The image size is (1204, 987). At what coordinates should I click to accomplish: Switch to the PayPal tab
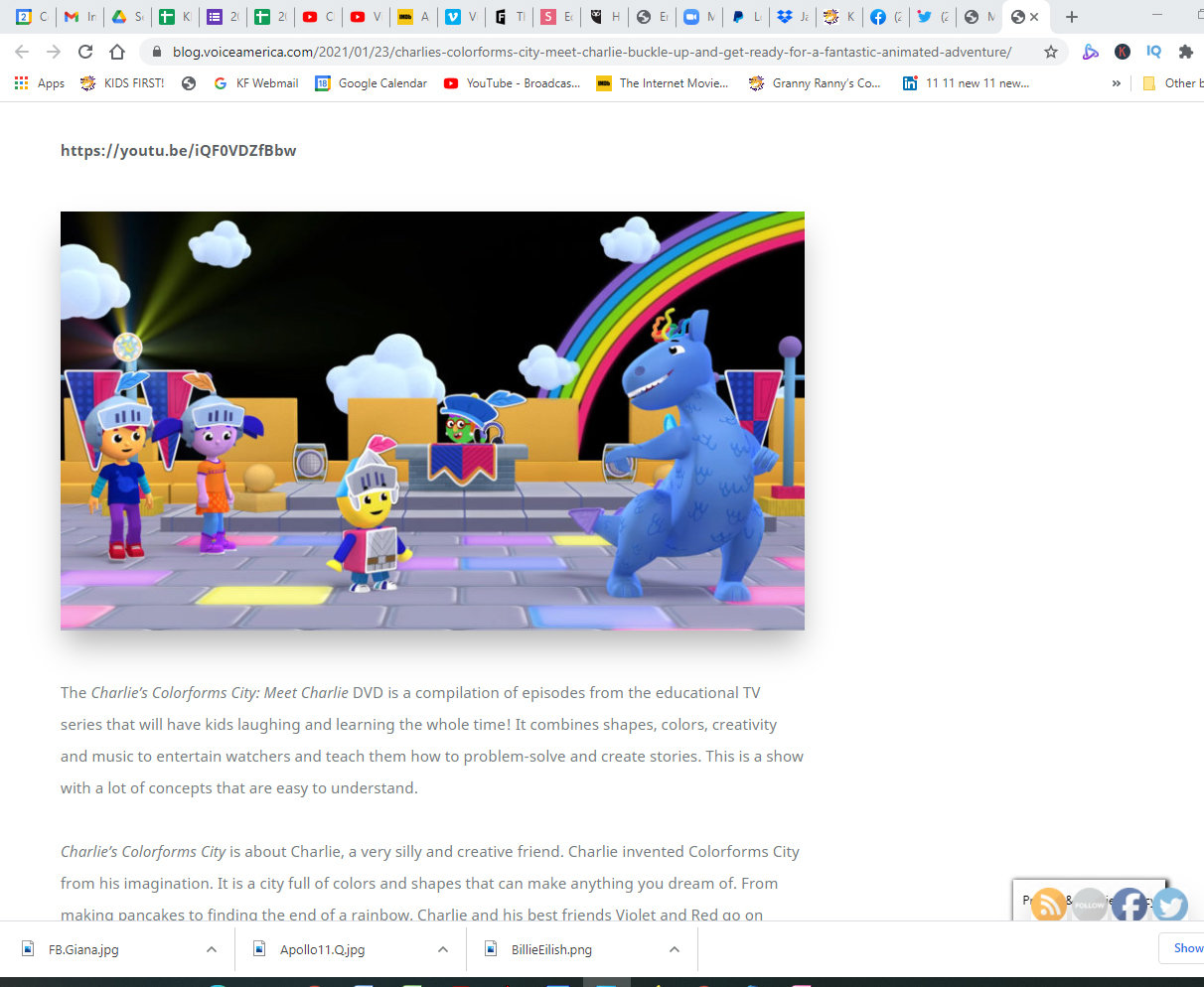click(x=747, y=17)
